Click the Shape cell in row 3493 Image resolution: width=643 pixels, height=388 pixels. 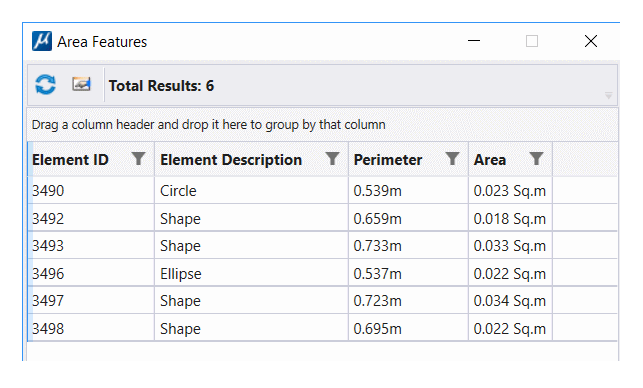251,245
